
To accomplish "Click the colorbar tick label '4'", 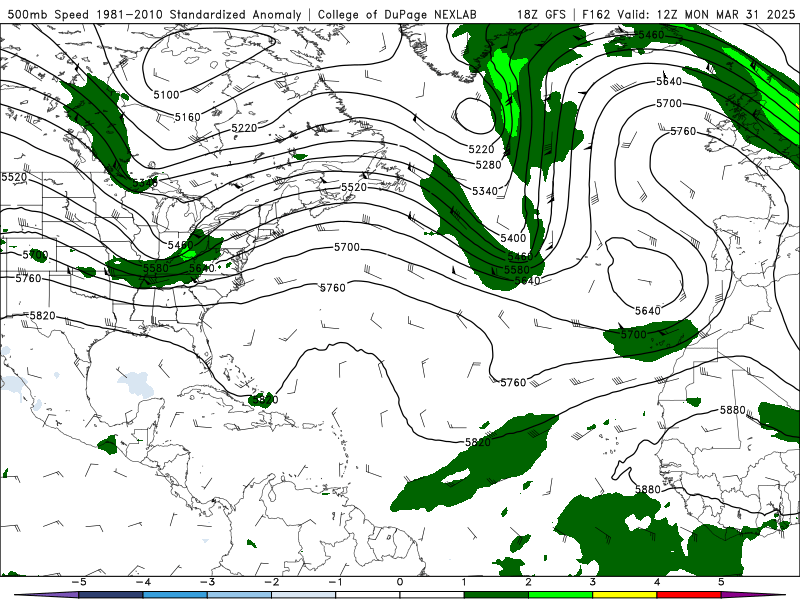I will click(657, 582).
